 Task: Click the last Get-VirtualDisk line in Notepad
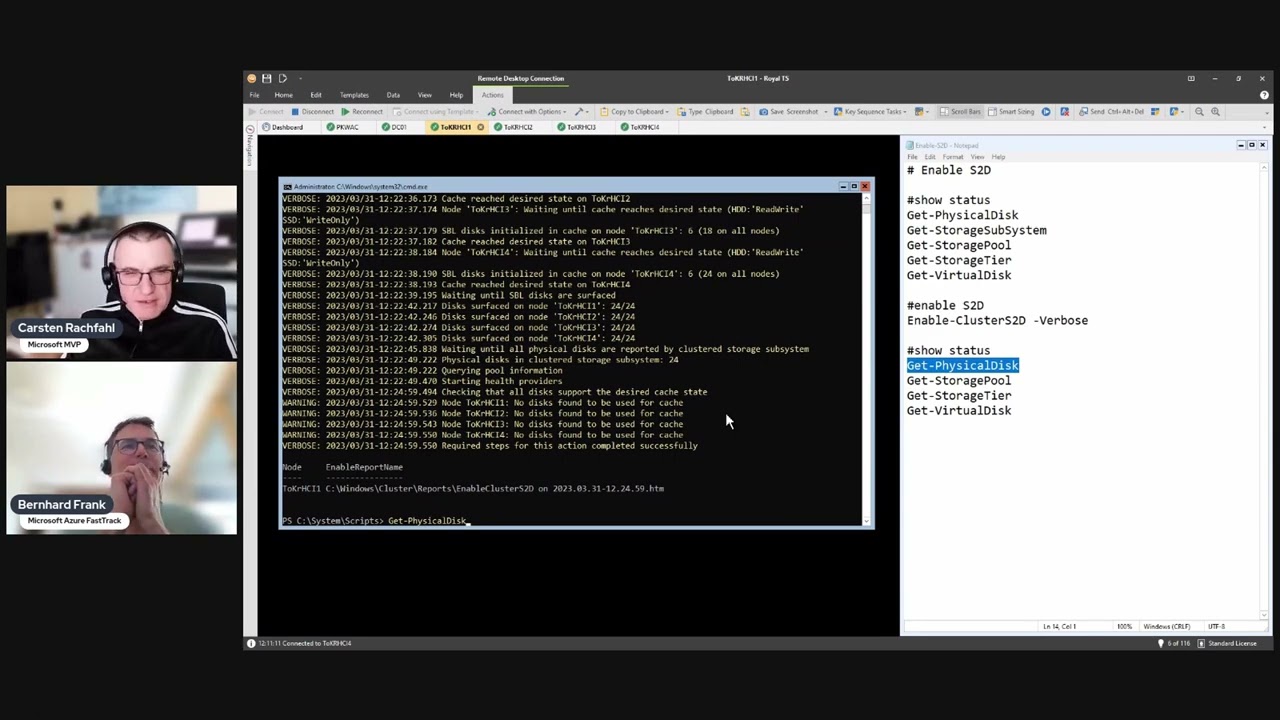point(959,410)
